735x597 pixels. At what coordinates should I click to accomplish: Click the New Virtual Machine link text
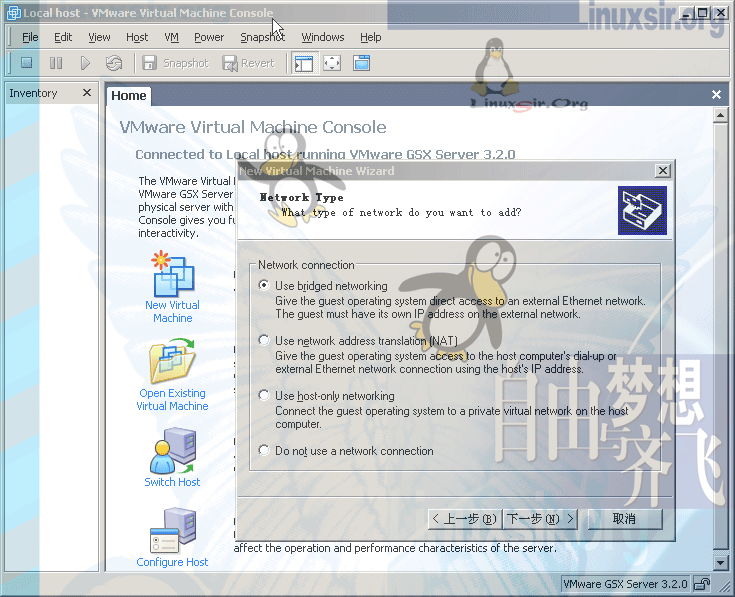tap(172, 312)
